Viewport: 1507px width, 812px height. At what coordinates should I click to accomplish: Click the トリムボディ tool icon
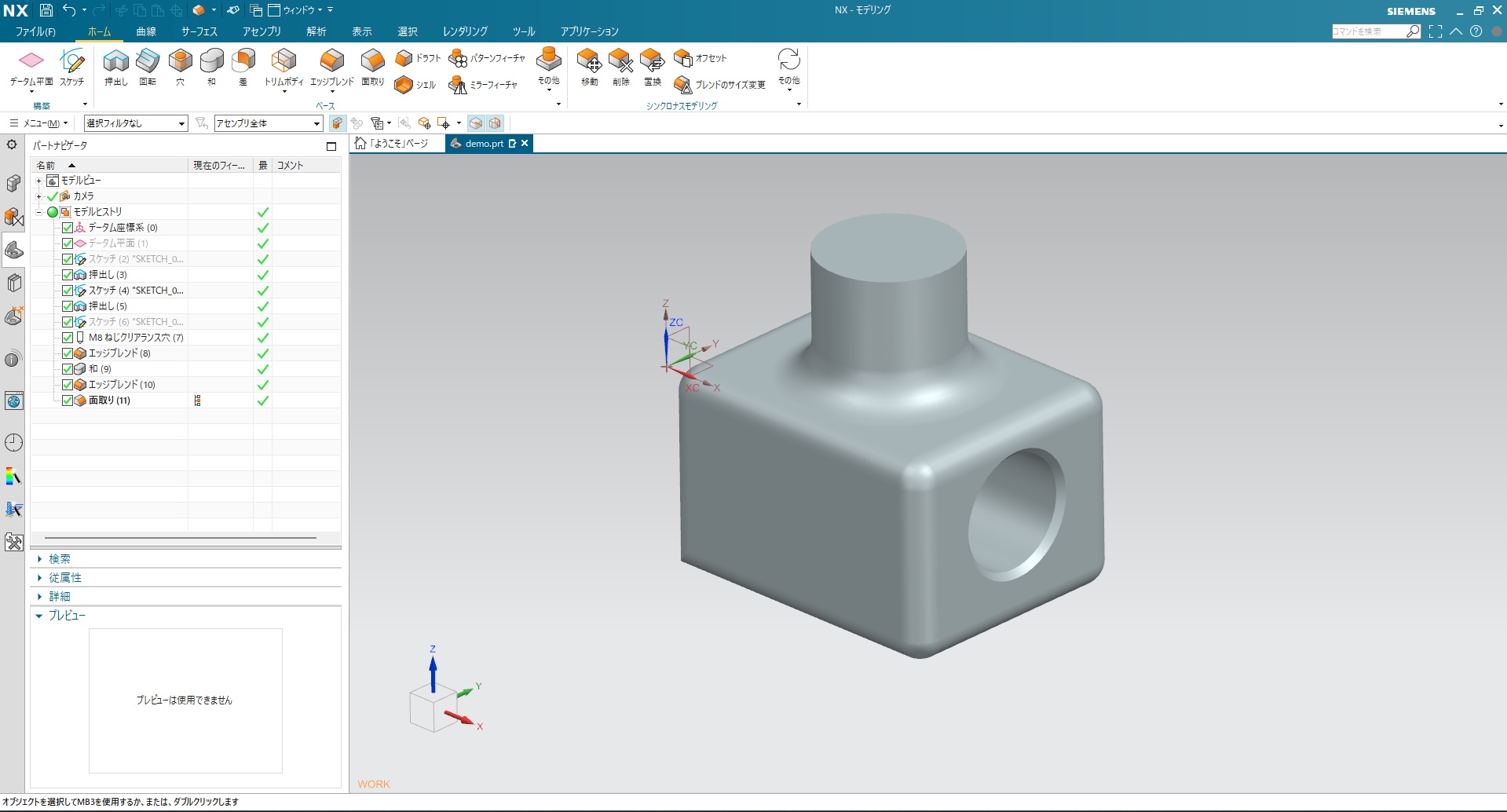click(x=283, y=61)
